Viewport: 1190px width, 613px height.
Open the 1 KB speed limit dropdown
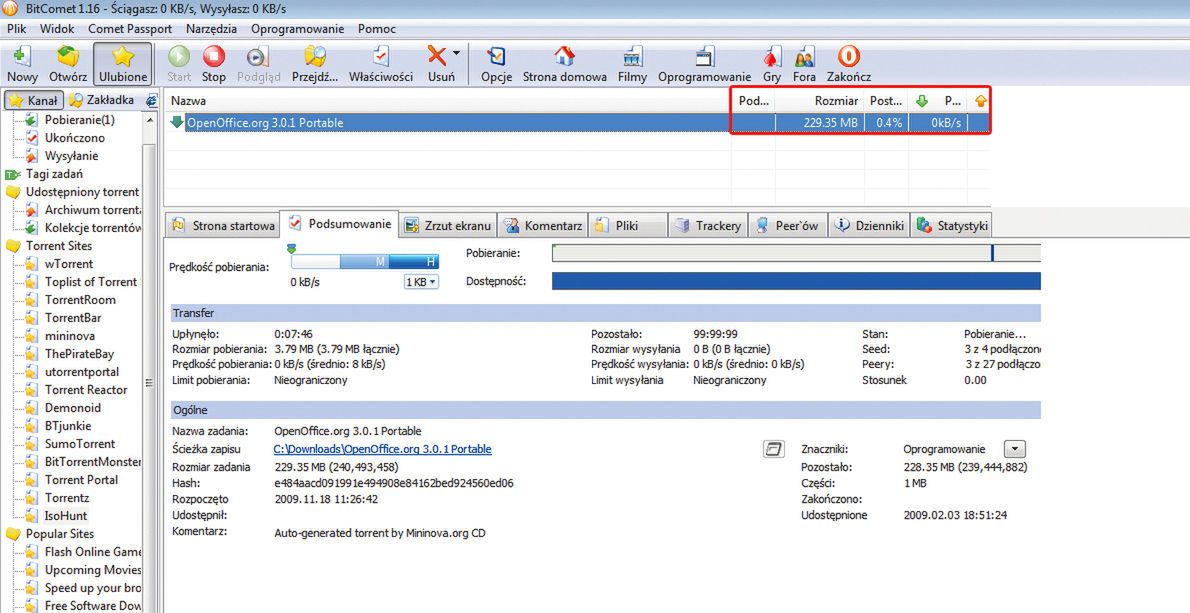coord(421,282)
